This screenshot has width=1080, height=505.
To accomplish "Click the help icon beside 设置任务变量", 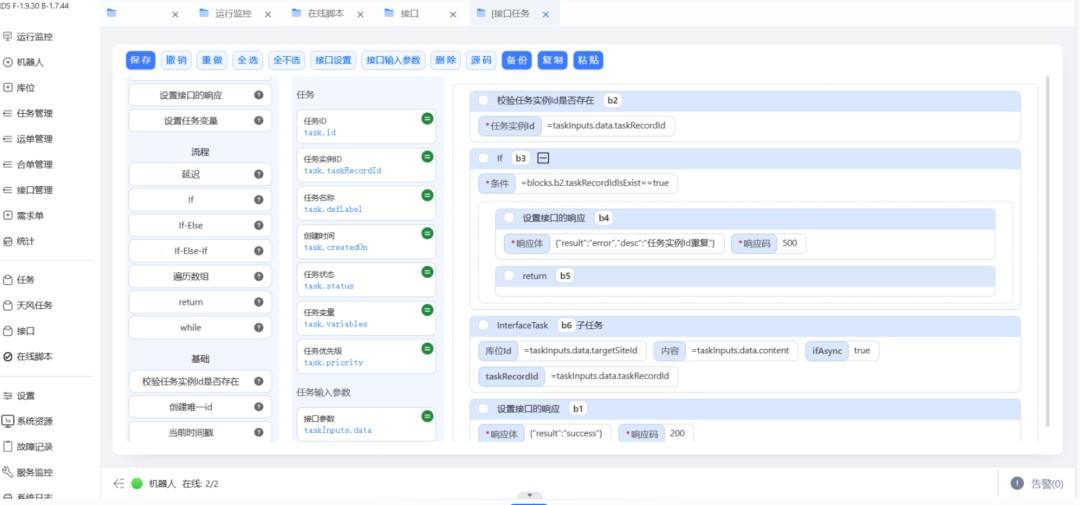I will (x=259, y=121).
